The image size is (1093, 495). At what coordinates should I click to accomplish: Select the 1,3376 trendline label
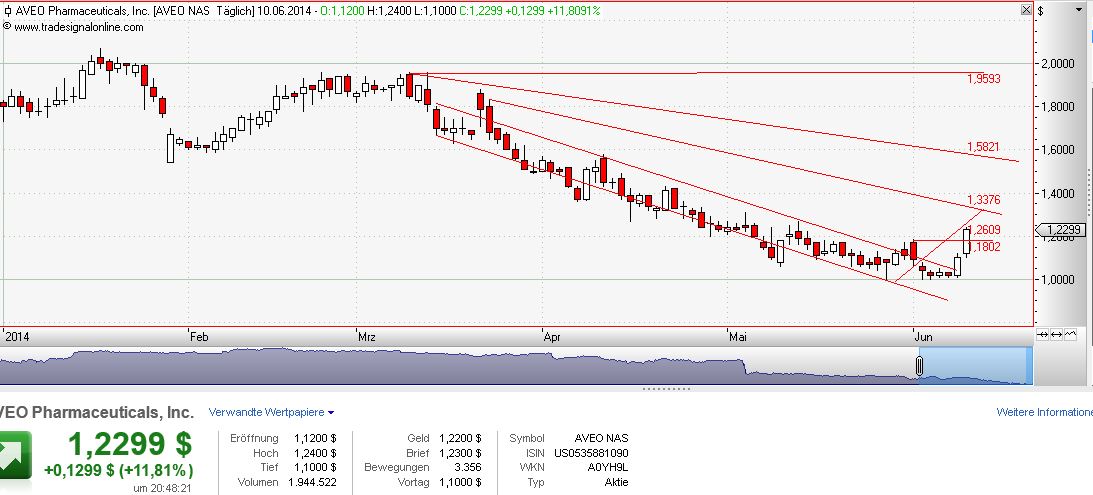coord(984,200)
